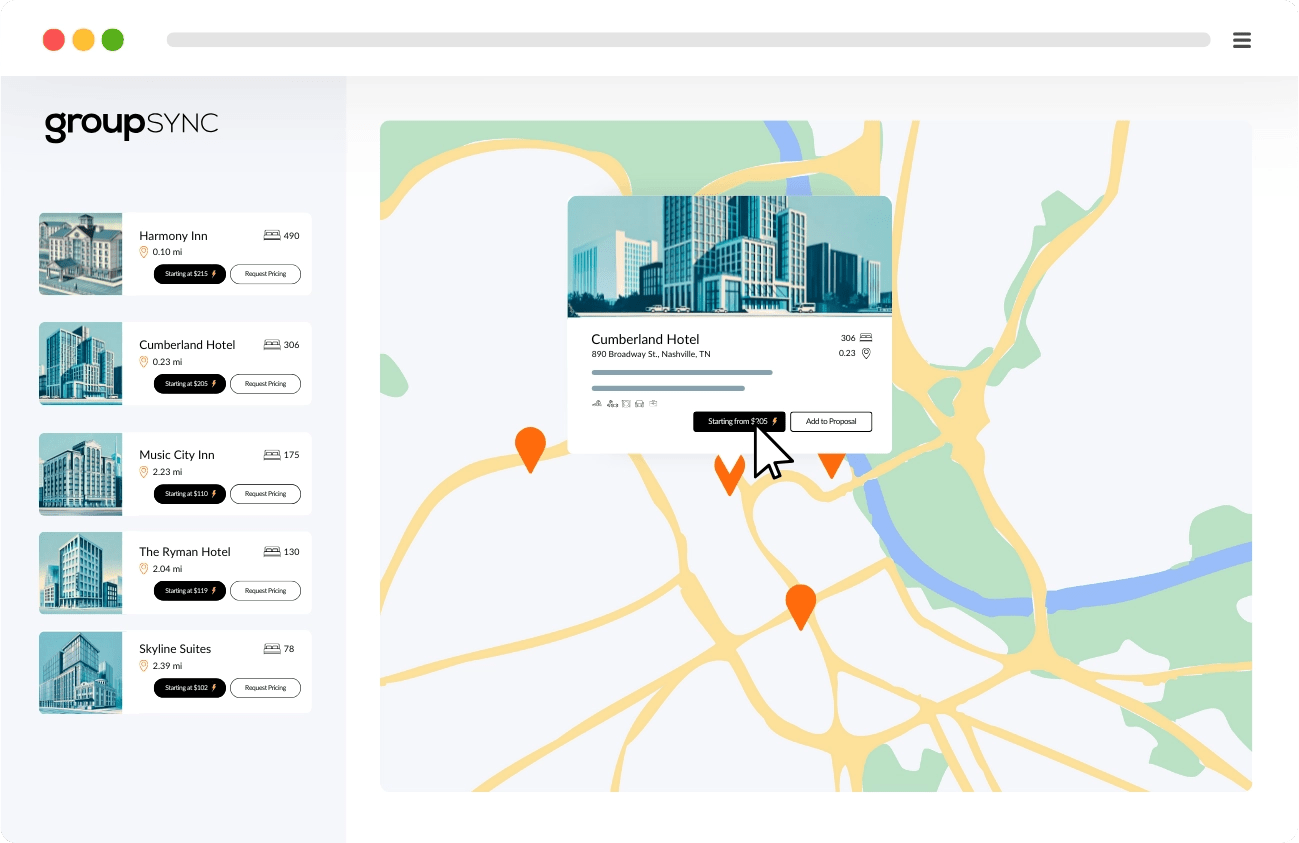
Task: Add Cumberland Hotel to Proposal
Action: coord(831,422)
